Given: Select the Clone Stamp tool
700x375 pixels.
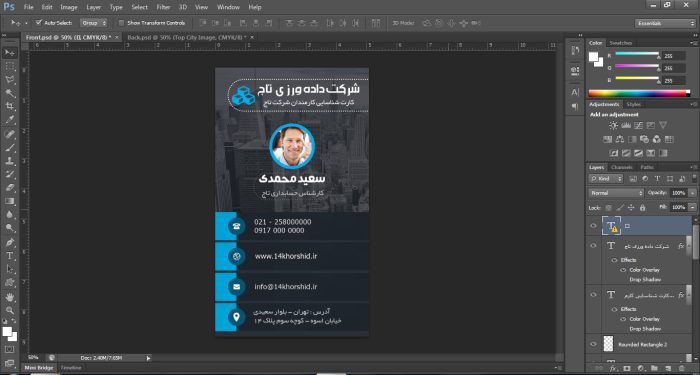Looking at the screenshot, I should pos(9,161).
